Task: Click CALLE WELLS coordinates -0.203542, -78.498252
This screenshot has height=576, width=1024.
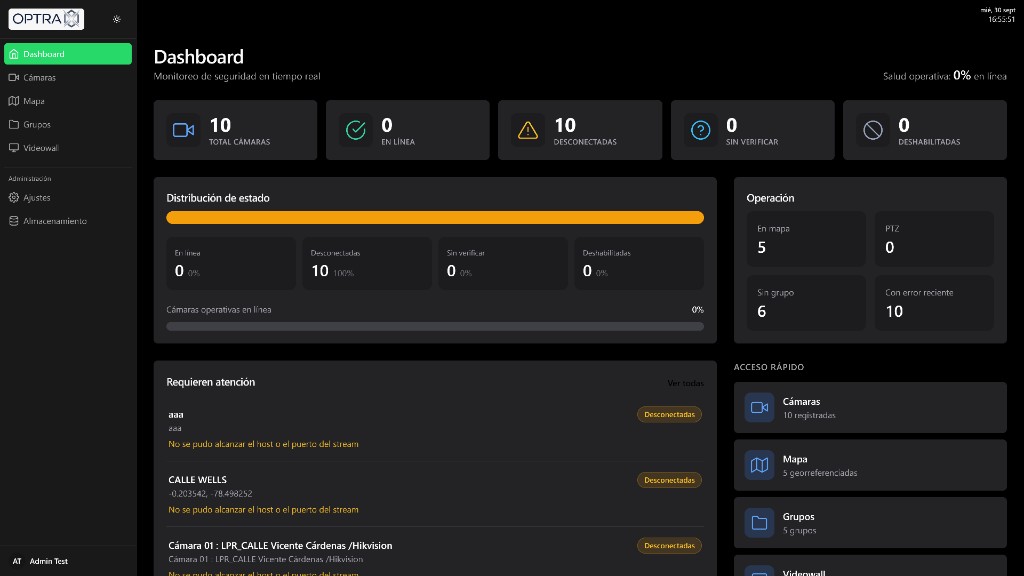Action: tap(210, 494)
